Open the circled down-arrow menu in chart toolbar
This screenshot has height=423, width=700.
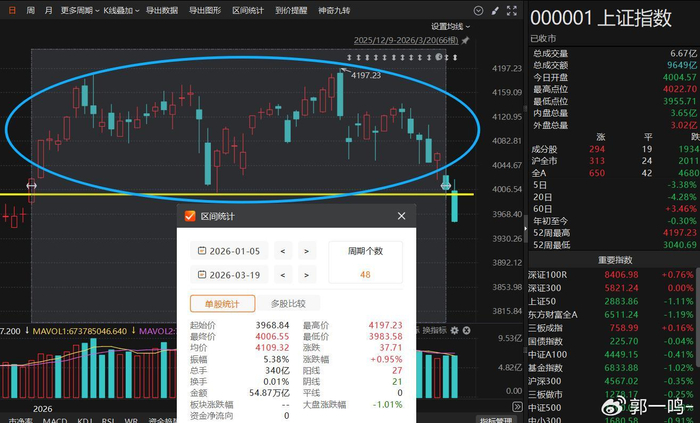478,11
